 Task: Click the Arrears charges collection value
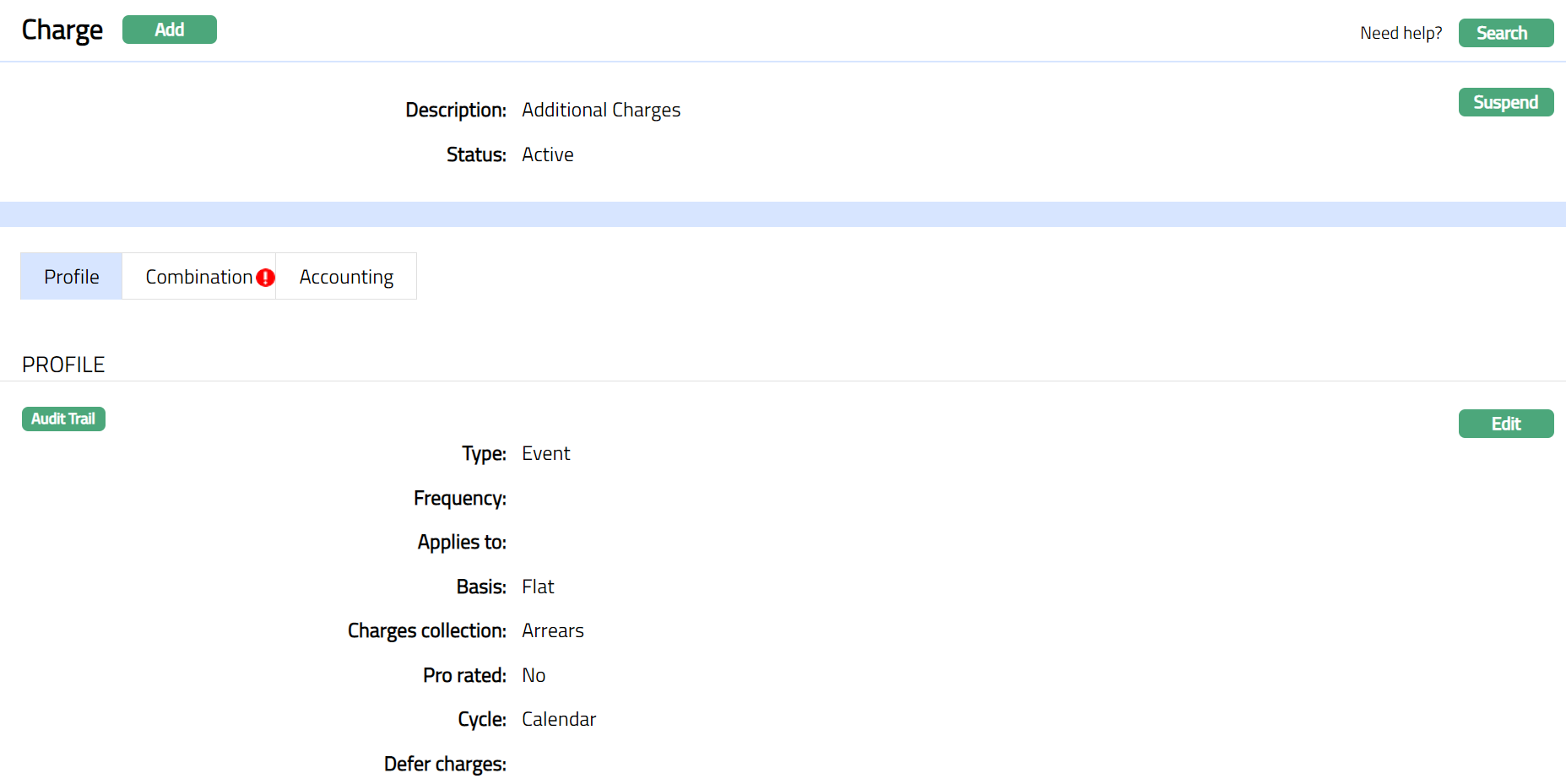(x=552, y=630)
